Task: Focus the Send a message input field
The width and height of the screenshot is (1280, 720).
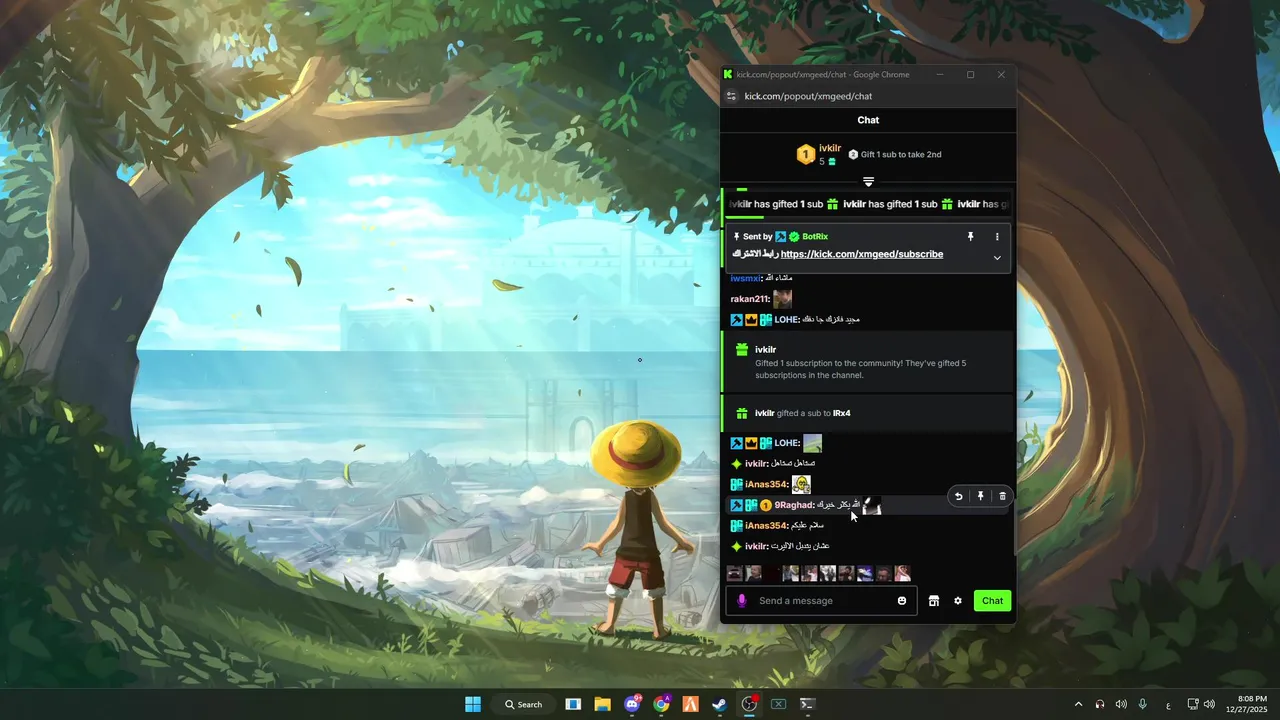Action: (822, 601)
